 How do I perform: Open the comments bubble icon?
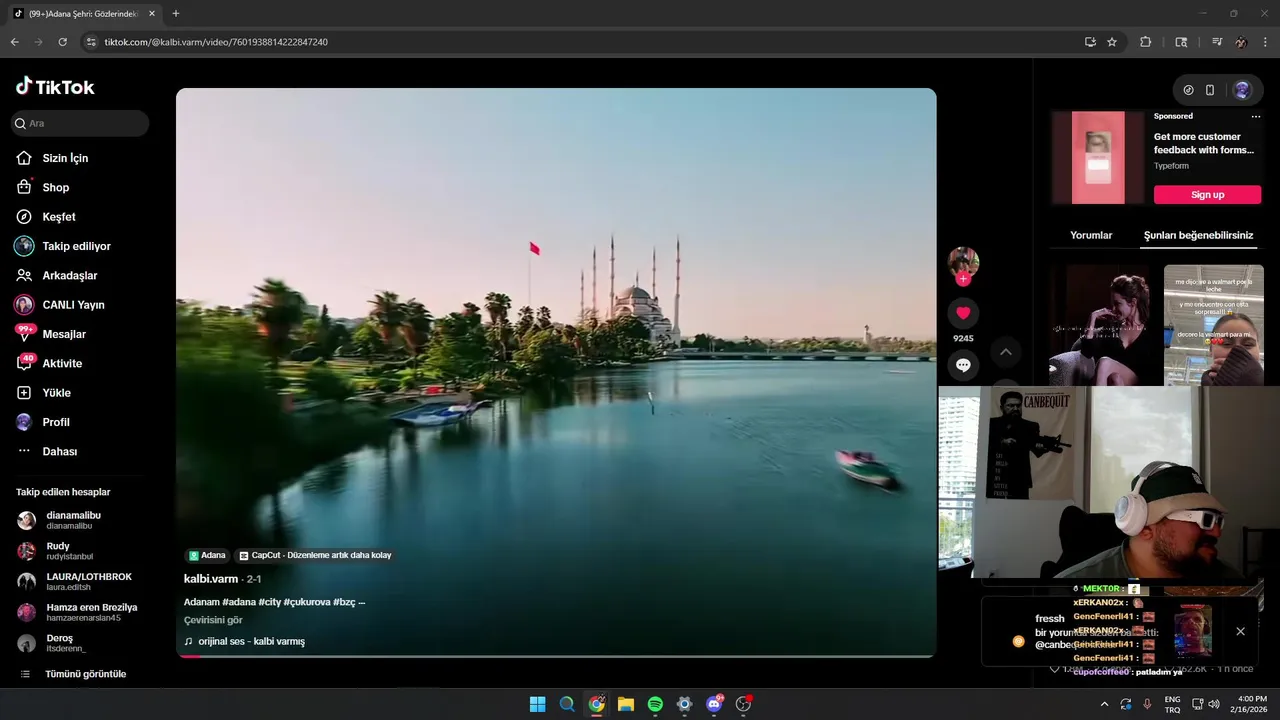tap(963, 365)
